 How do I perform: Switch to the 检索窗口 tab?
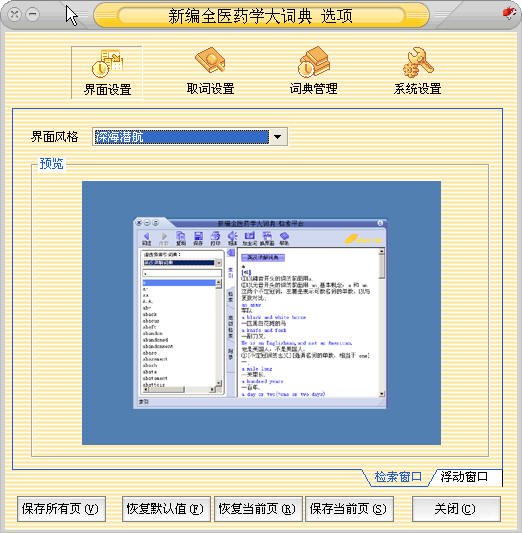click(398, 477)
